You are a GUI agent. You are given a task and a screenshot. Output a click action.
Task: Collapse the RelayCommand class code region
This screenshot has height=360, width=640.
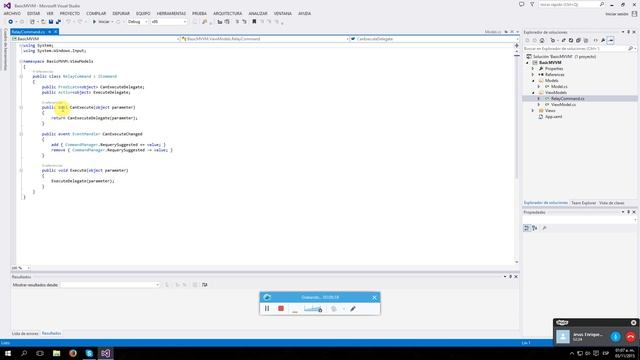pyautogui.click(x=21, y=76)
